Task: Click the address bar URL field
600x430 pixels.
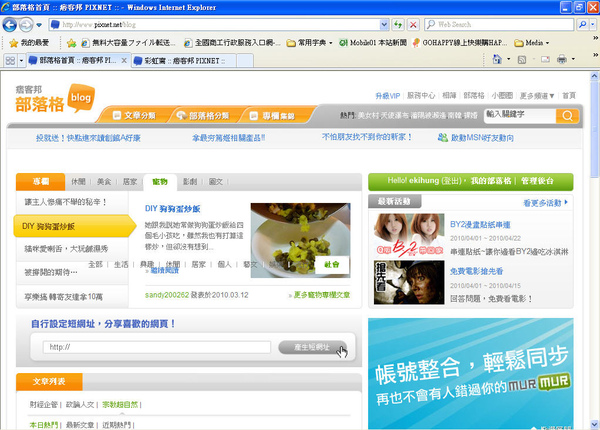Action: pyautogui.click(x=216, y=25)
